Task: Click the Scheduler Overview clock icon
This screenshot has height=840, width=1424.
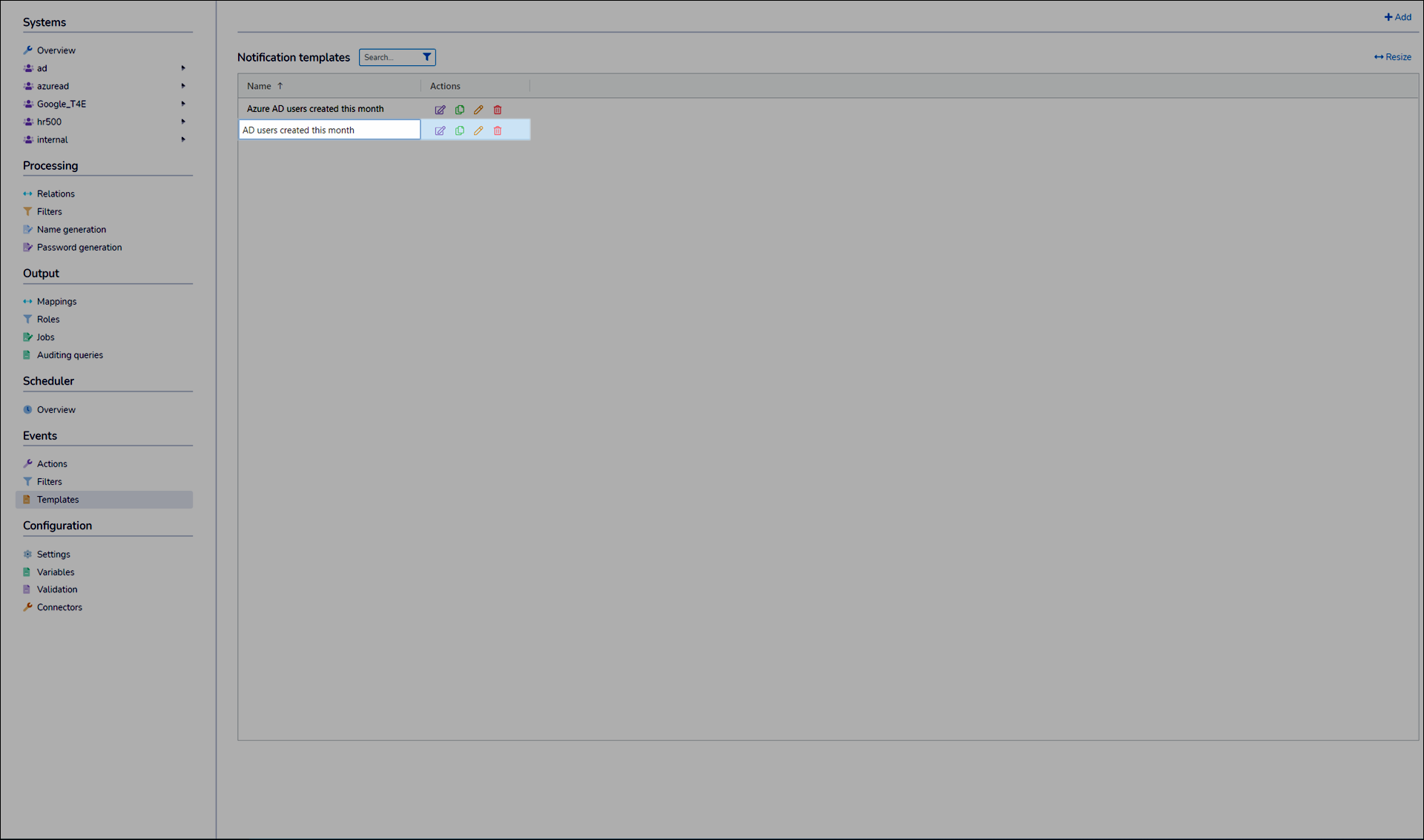Action: point(27,409)
